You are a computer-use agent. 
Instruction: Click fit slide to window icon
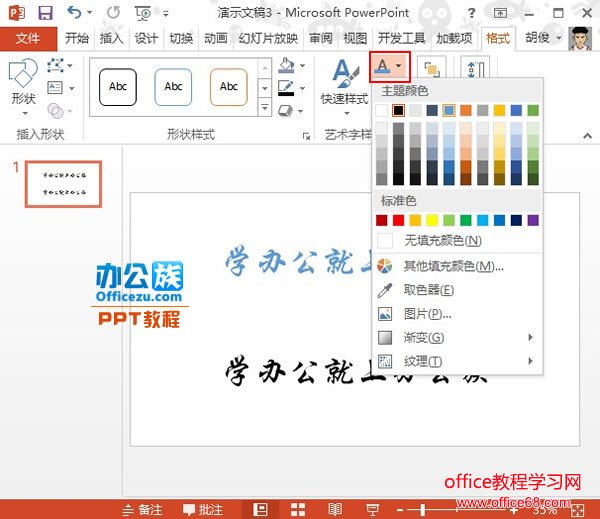578,510
